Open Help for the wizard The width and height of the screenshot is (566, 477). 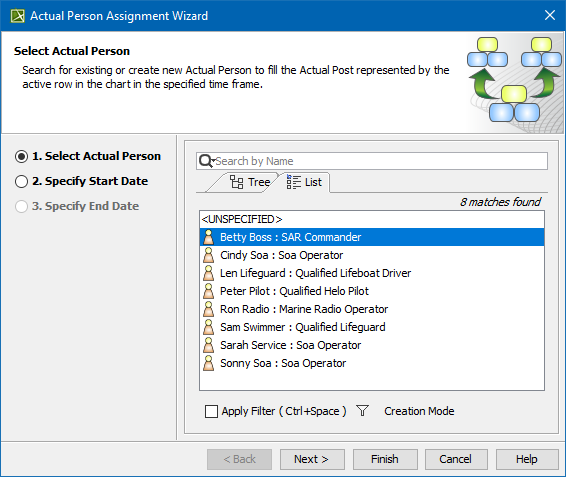pos(527,459)
